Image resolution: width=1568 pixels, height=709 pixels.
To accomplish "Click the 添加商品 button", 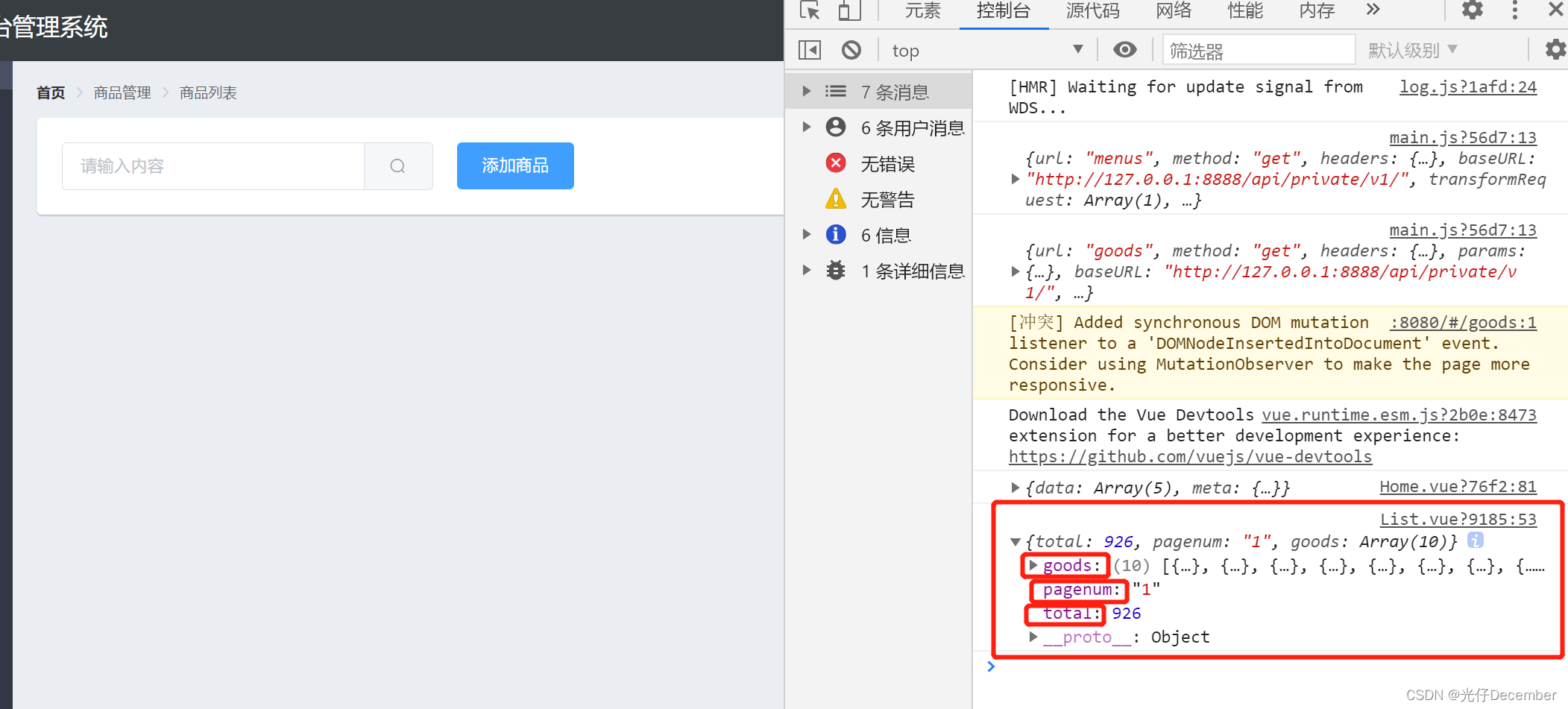I will 515,166.
